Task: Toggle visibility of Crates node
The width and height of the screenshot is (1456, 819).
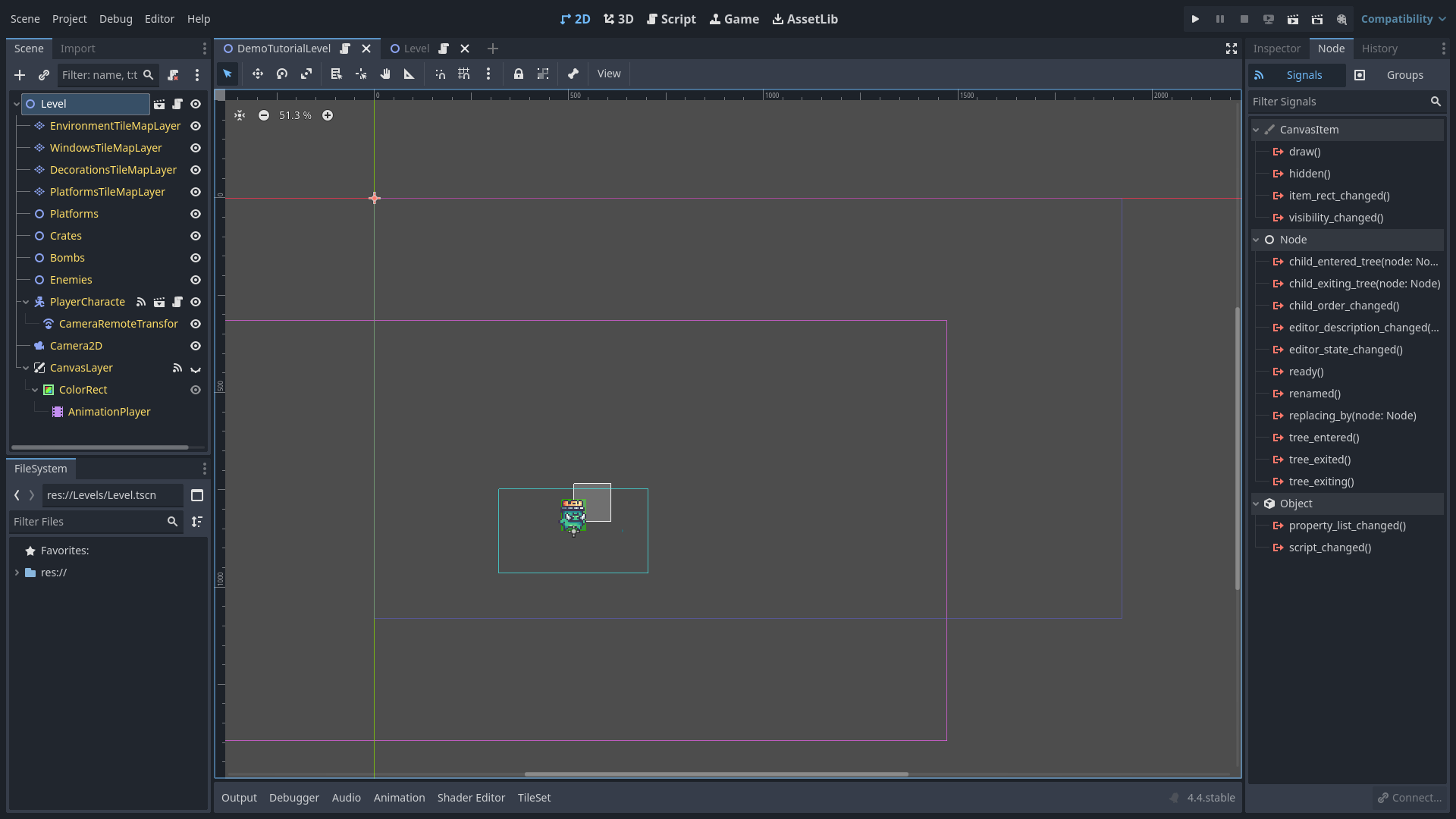Action: pyautogui.click(x=196, y=236)
